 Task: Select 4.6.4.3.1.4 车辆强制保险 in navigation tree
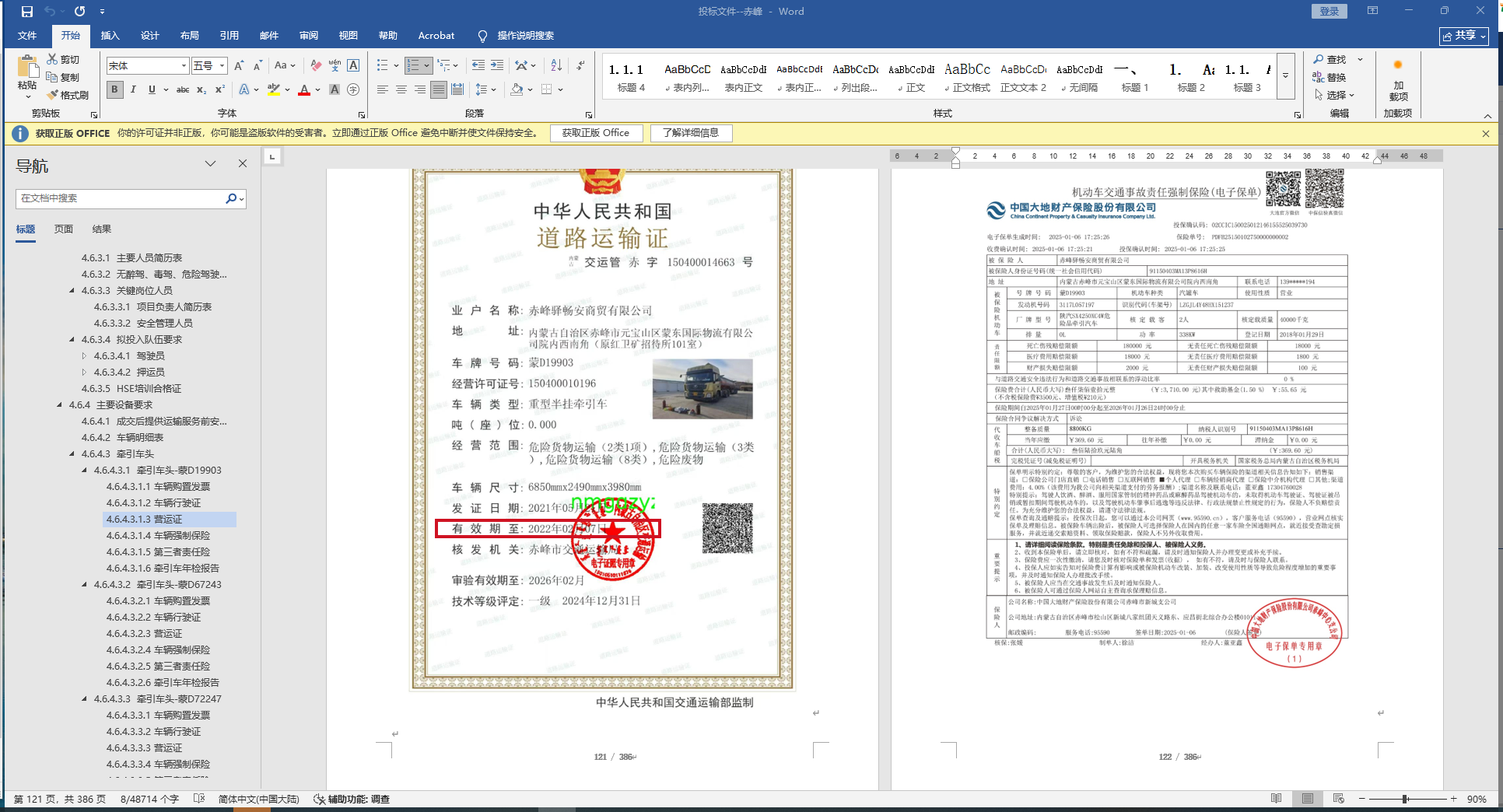click(158, 536)
